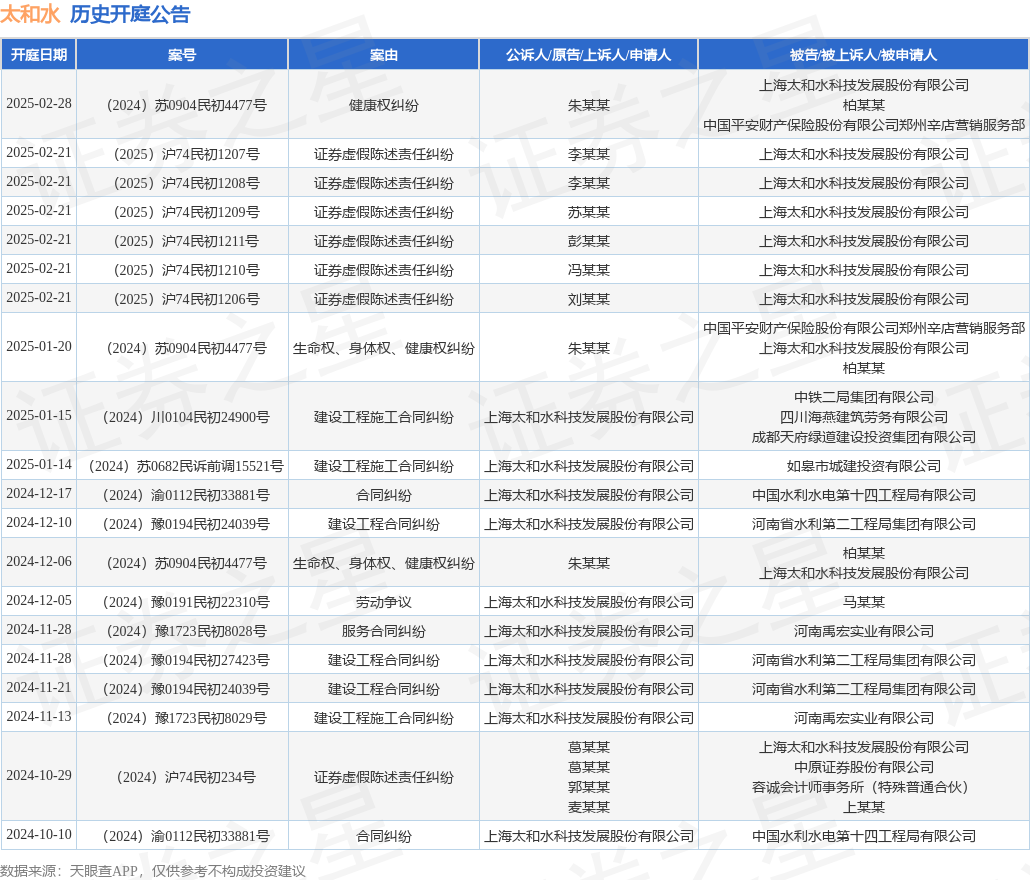Select the 公诉人/原告/上诉人/申请人 column header
Screen dimensions: 1030x880
click(x=589, y=55)
